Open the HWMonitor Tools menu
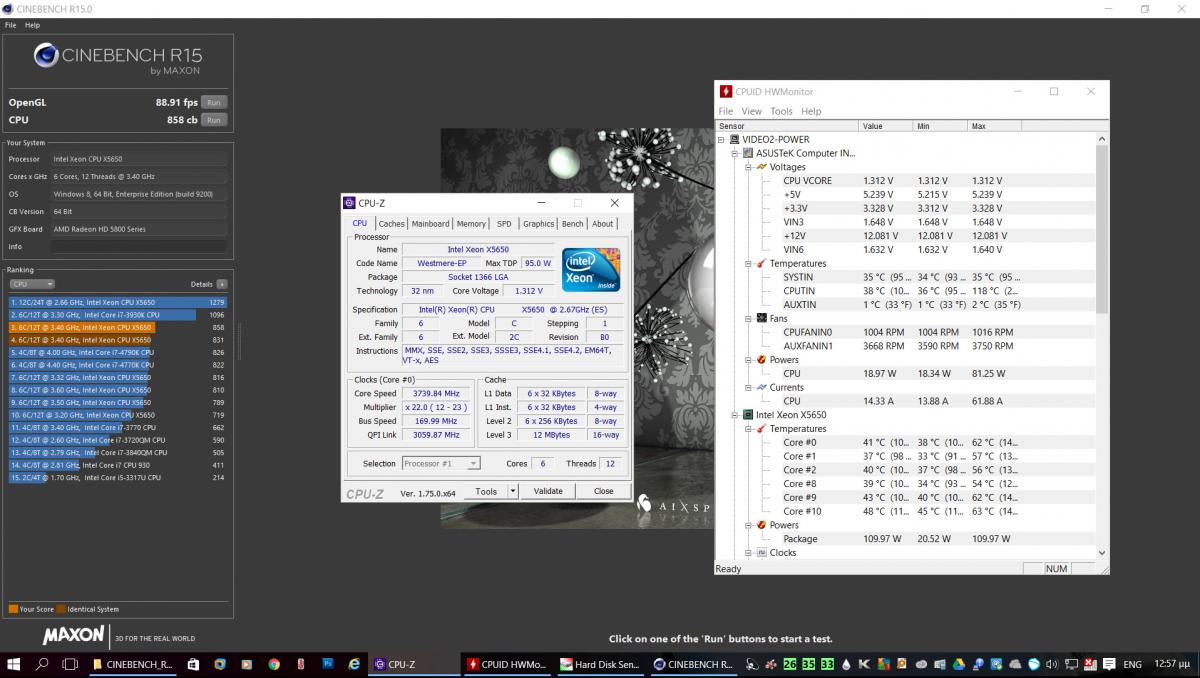 782,111
